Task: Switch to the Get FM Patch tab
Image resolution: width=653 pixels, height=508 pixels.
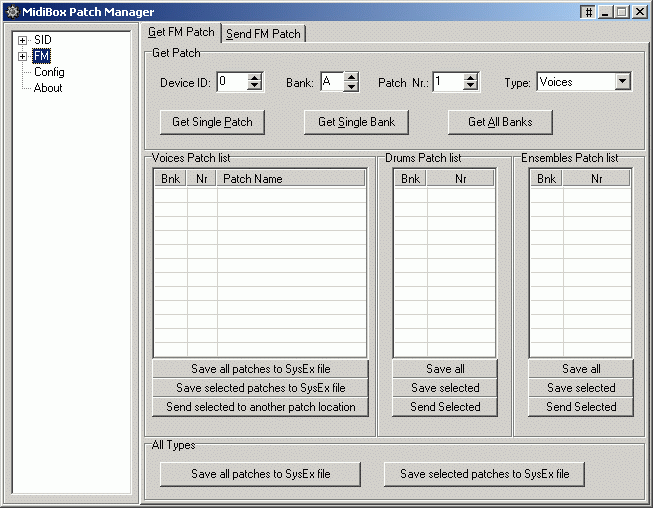Action: click(x=182, y=32)
